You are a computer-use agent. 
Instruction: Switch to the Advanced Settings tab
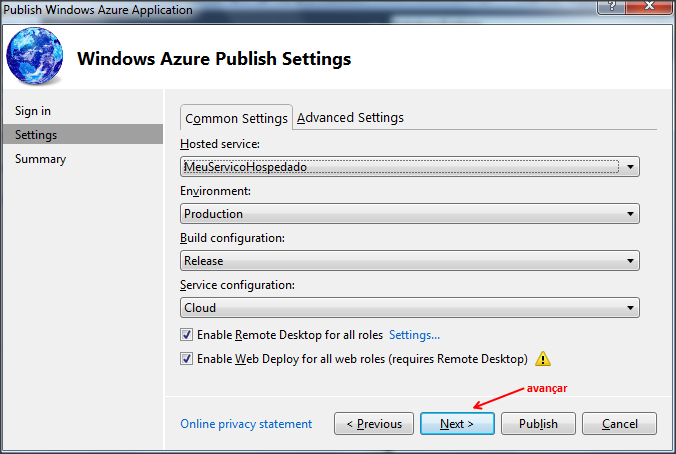point(350,118)
